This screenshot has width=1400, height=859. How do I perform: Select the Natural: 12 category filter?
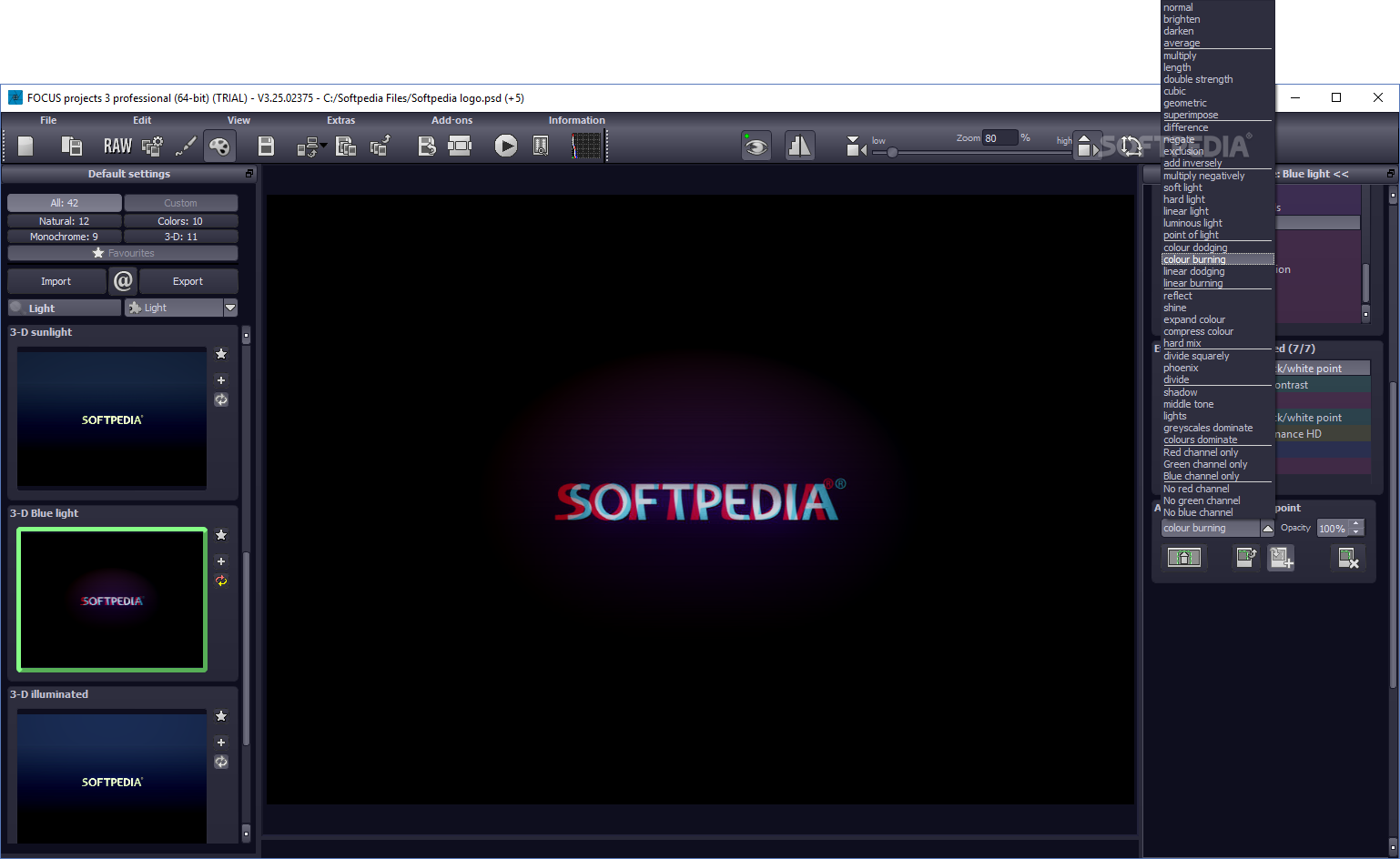(x=65, y=221)
